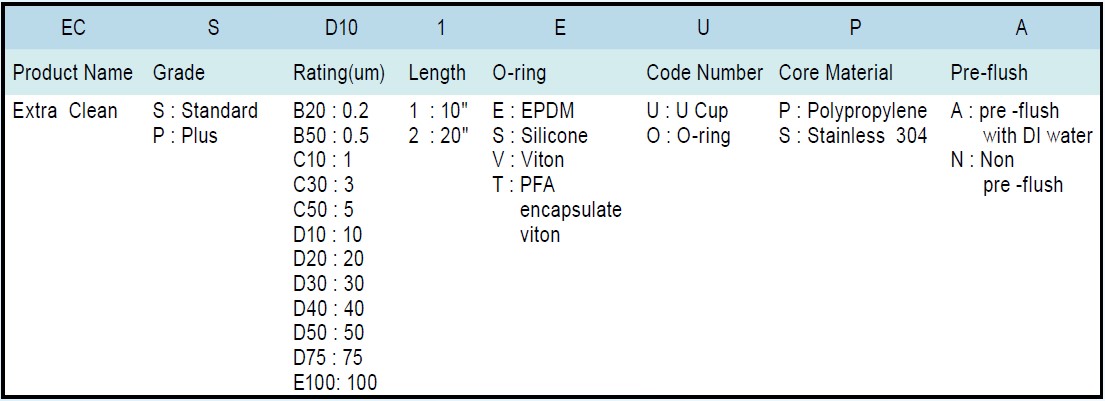Click the Code Number column header
Viewport: 1105px width, 401px height.
coord(704,73)
